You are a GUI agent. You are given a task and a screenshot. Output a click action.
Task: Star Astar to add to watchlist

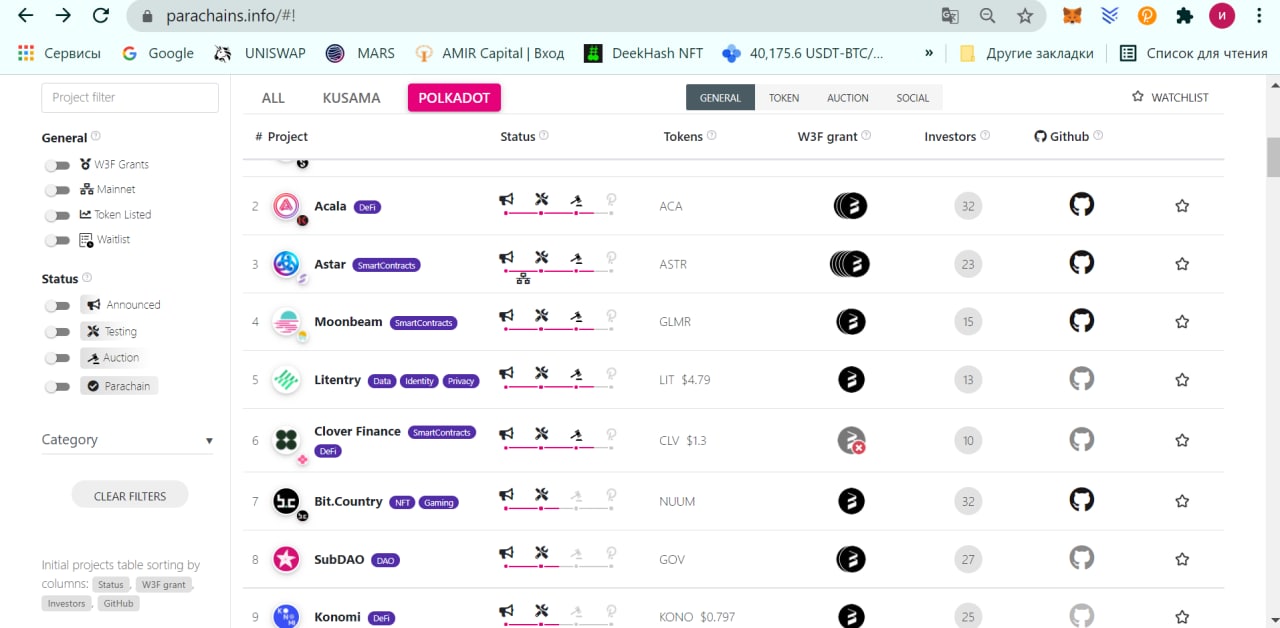pyautogui.click(x=1182, y=264)
